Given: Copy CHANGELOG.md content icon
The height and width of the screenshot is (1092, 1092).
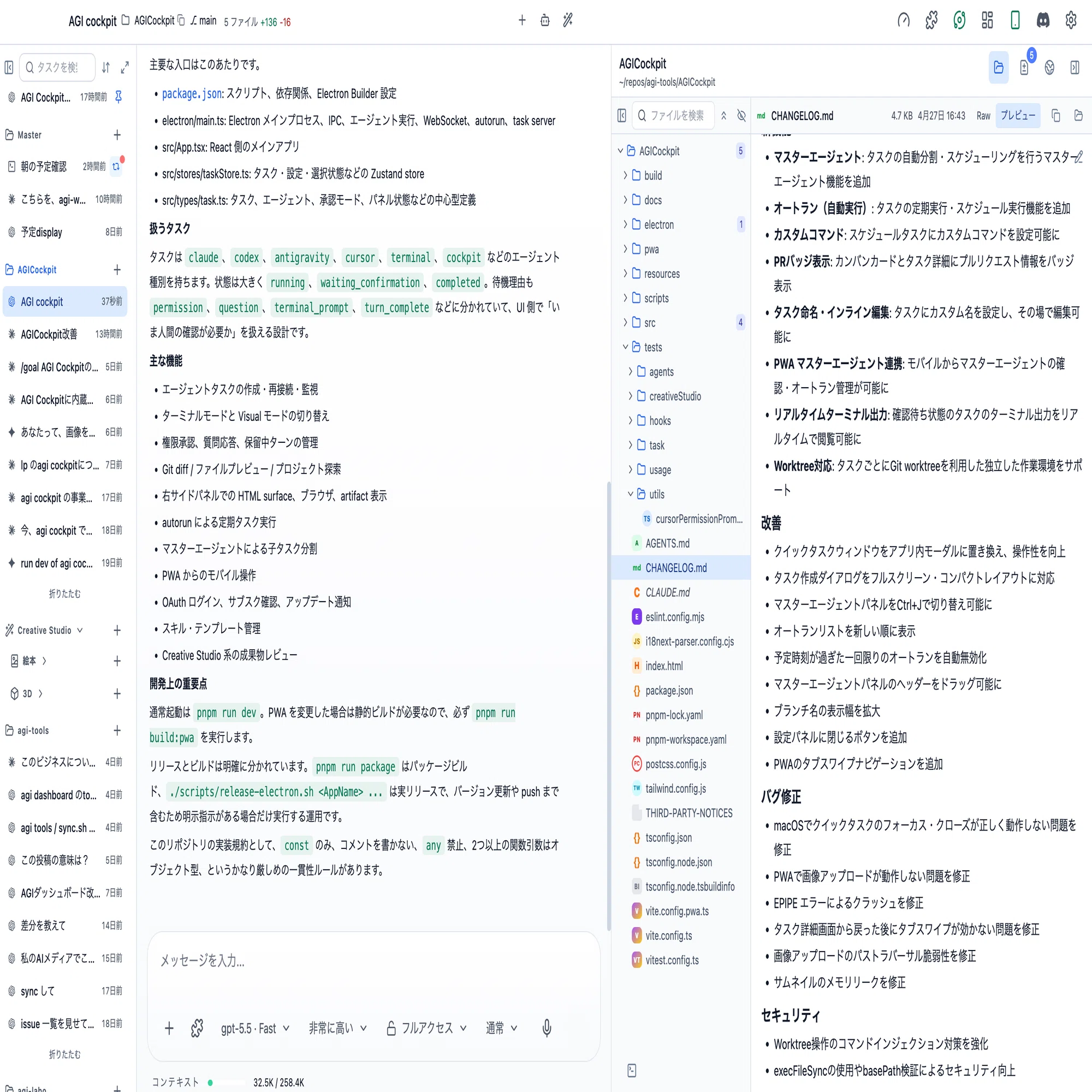Looking at the screenshot, I should click(1055, 116).
